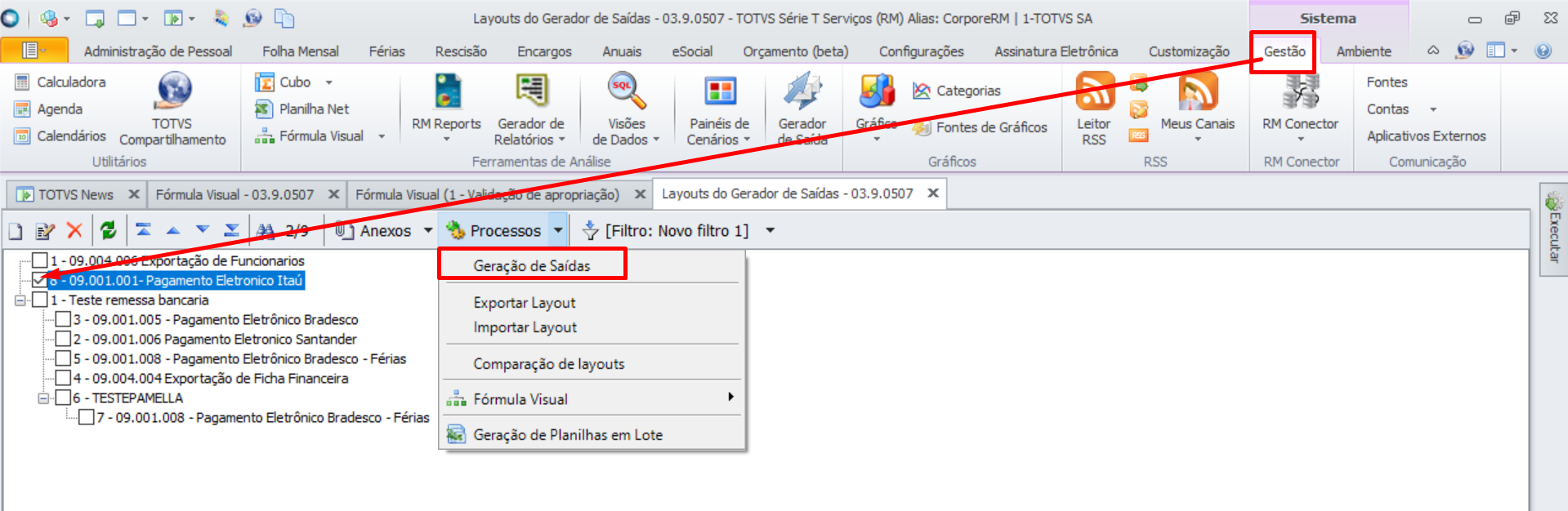
Task: Click the Processos button
Action: (x=494, y=231)
